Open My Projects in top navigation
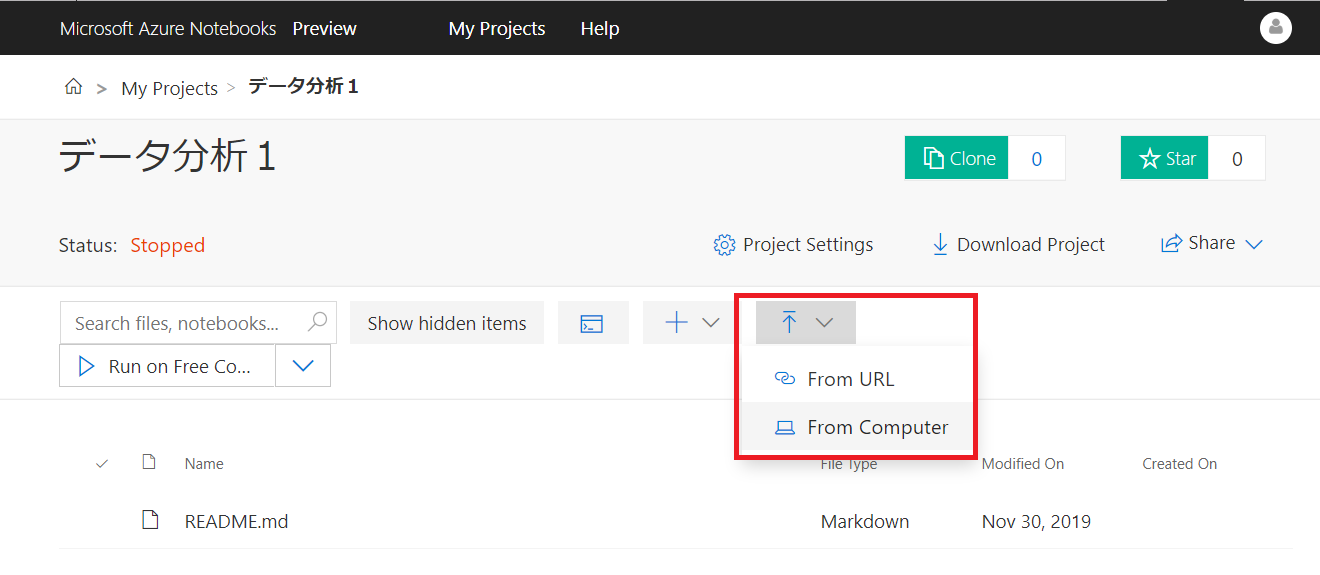This screenshot has width=1320, height=575. click(x=497, y=29)
